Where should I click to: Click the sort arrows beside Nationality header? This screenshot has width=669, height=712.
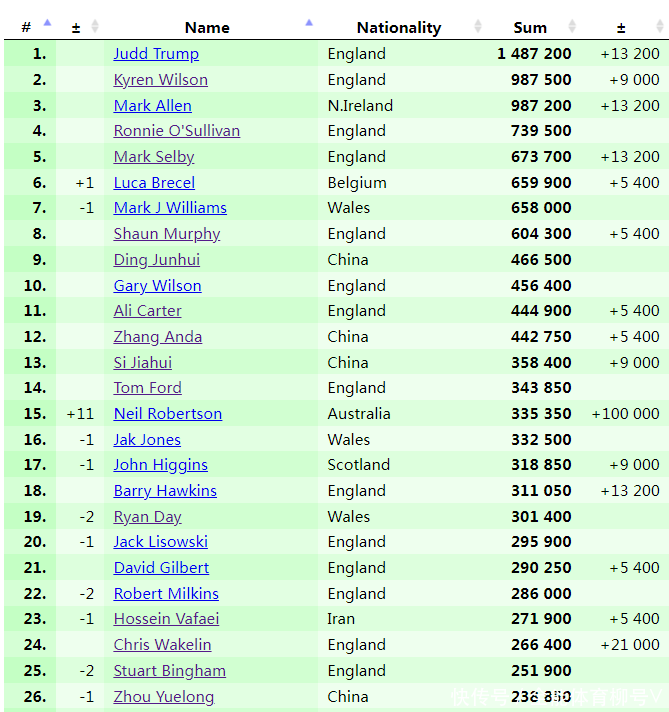coord(478,26)
